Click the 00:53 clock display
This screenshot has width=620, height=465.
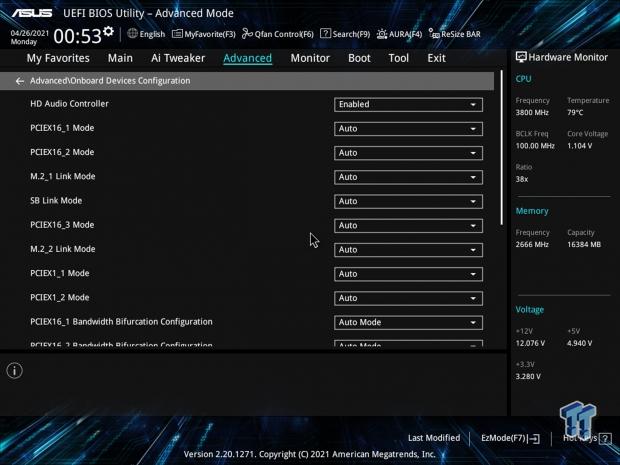point(78,36)
